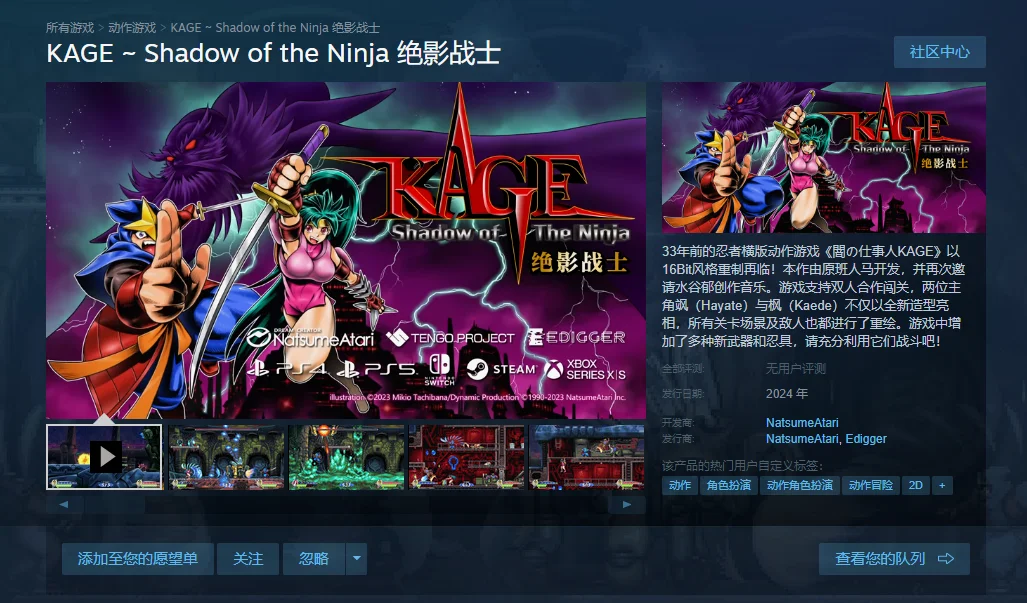Click the 忽略 ignore button

point(314,558)
